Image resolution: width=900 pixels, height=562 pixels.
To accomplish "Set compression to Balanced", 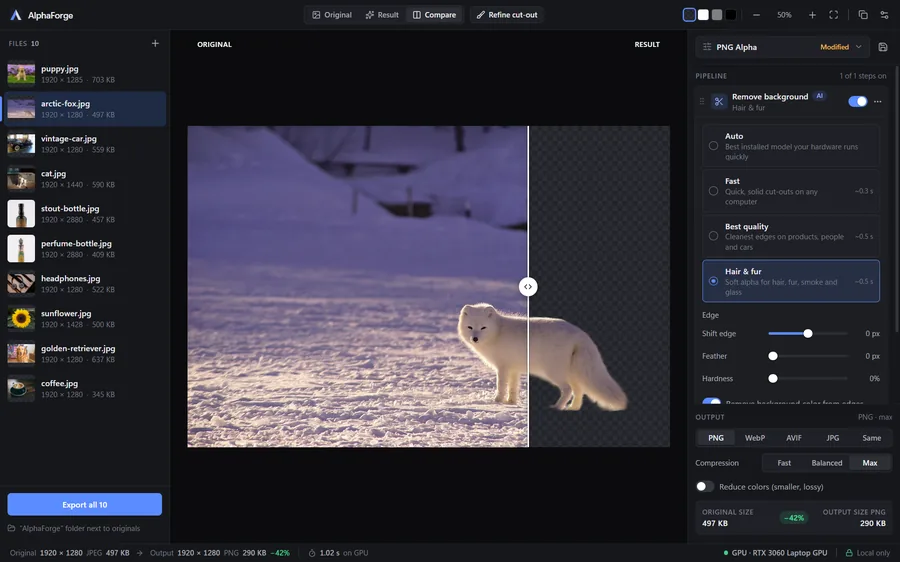I will (827, 463).
